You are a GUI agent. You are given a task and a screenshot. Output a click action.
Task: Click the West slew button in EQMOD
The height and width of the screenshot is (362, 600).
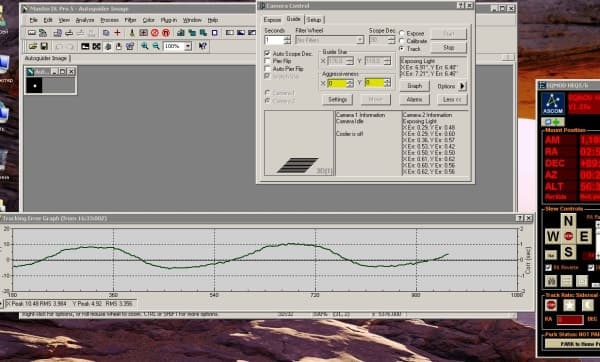click(x=553, y=236)
